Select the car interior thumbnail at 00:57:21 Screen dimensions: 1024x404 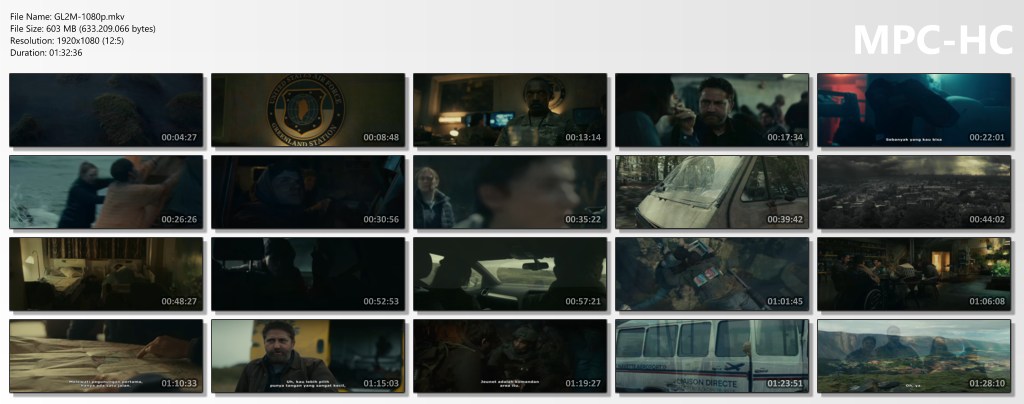pyautogui.click(x=510, y=274)
